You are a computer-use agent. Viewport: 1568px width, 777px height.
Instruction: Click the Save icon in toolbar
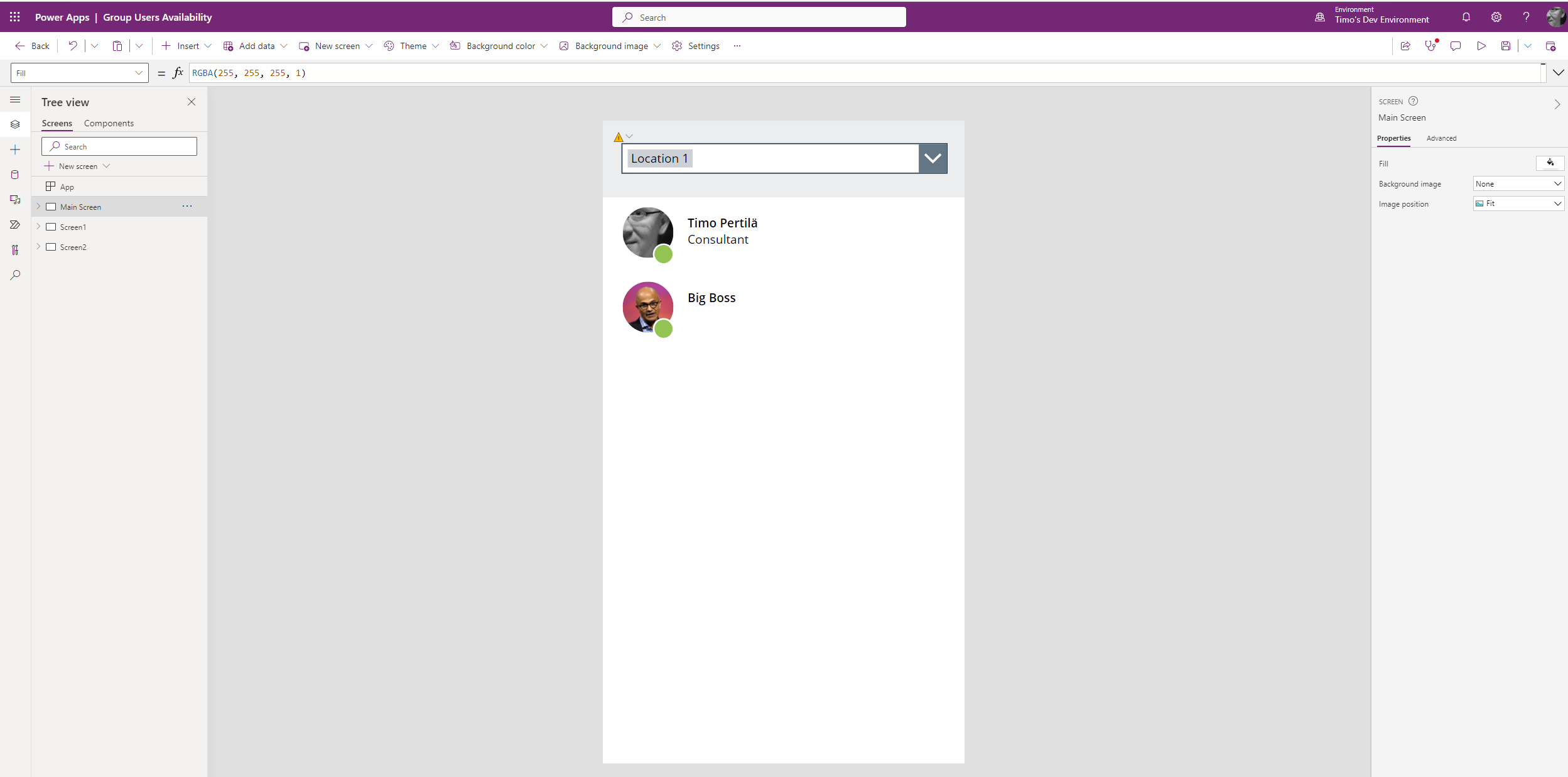(x=1505, y=46)
